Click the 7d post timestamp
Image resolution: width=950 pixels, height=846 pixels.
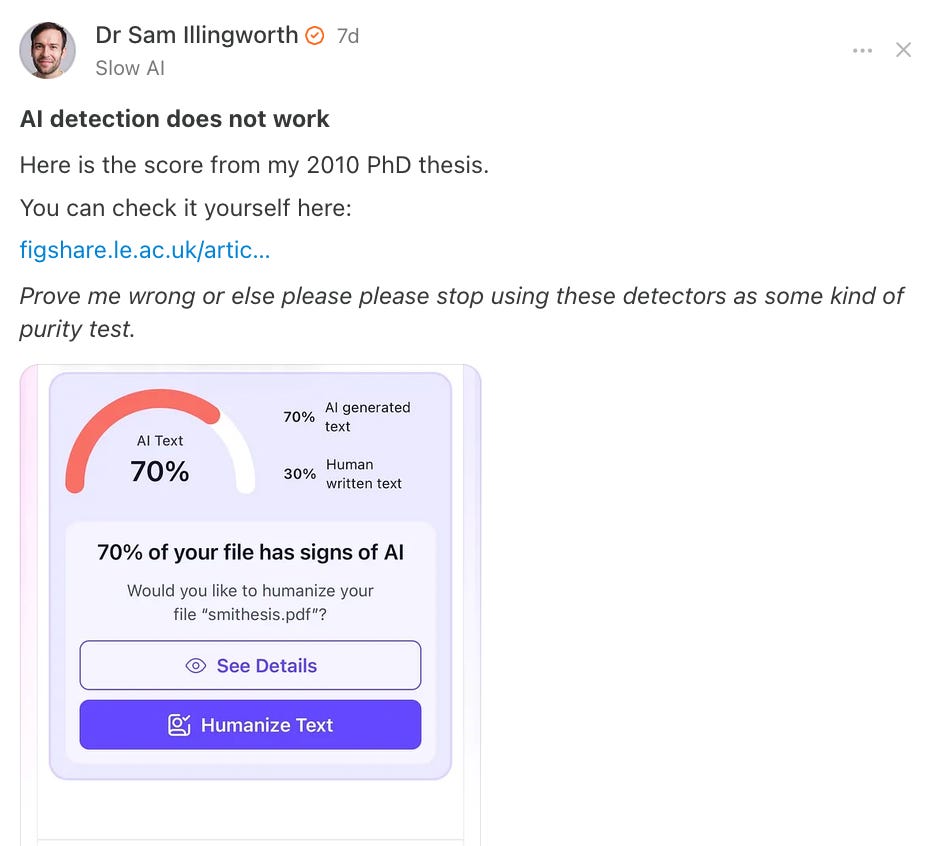[348, 36]
